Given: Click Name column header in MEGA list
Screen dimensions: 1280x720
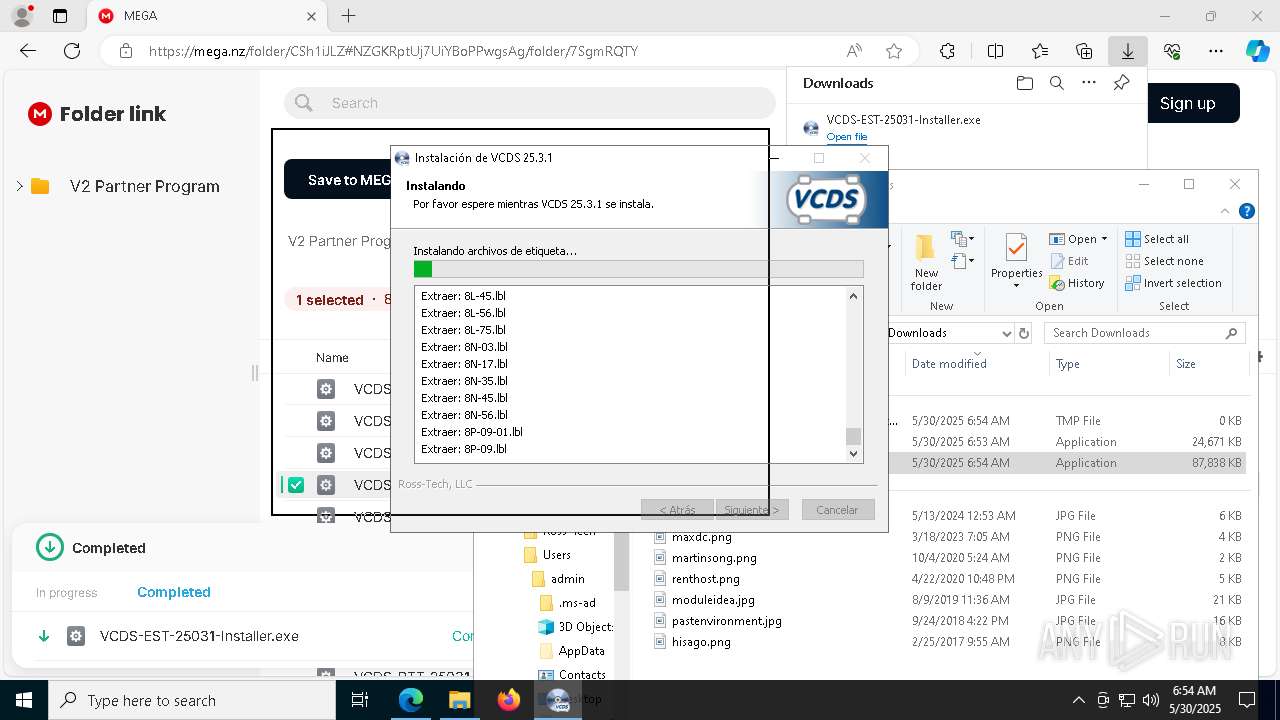Looking at the screenshot, I should pos(332,358).
